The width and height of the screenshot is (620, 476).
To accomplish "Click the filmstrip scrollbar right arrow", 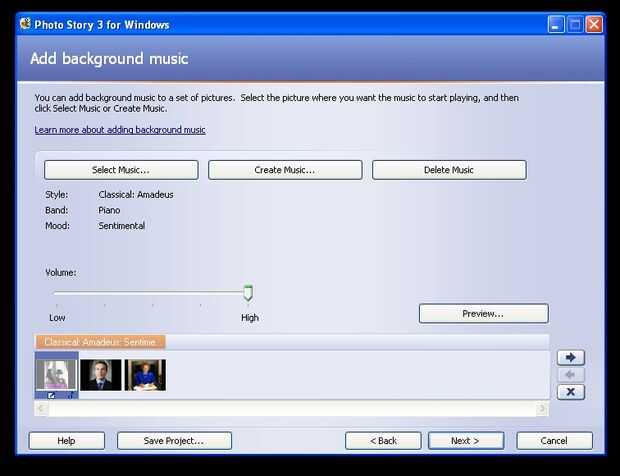I will pyautogui.click(x=542, y=408).
